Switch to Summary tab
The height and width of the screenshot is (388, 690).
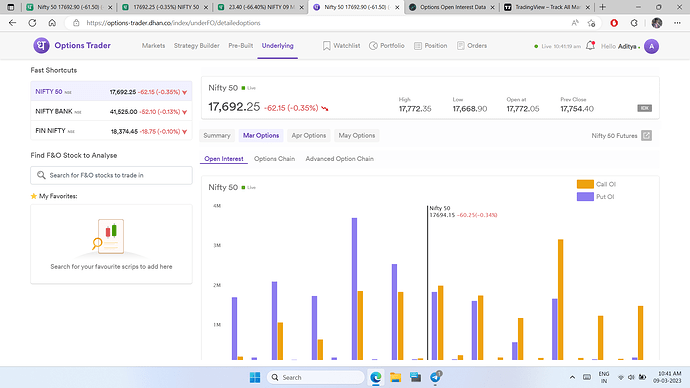pos(217,135)
